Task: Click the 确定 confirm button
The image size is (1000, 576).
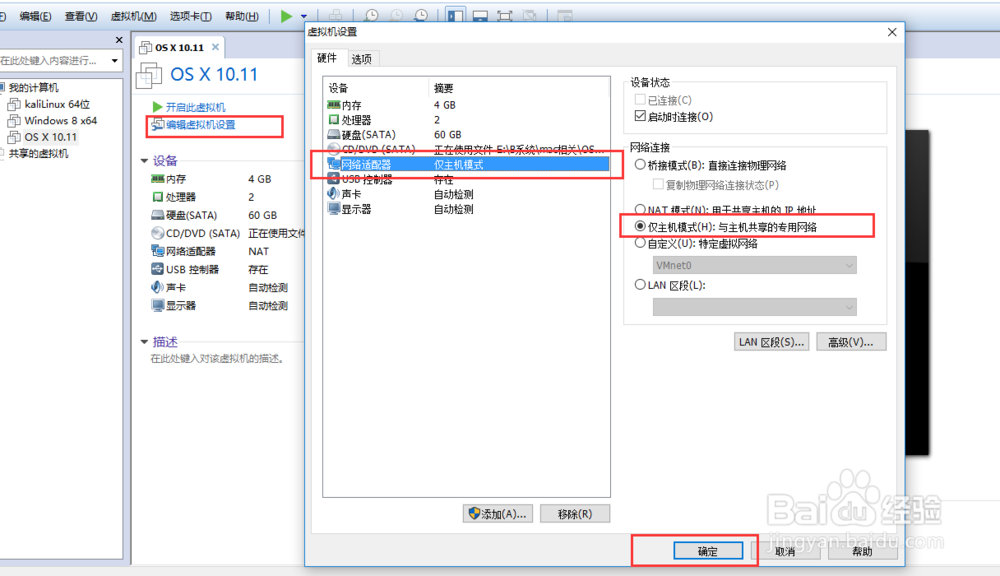Action: coord(708,550)
